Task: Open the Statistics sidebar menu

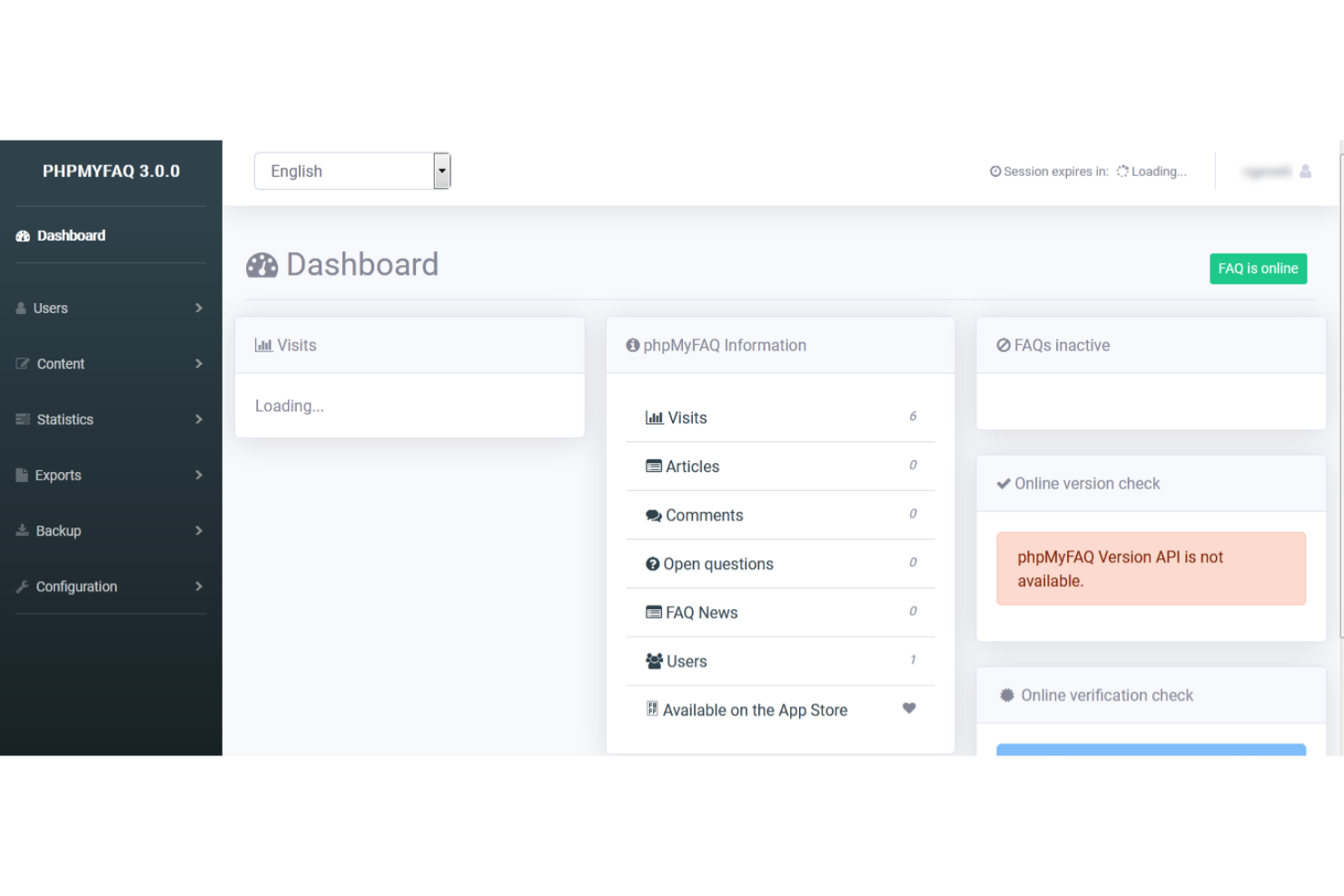Action: point(111,419)
